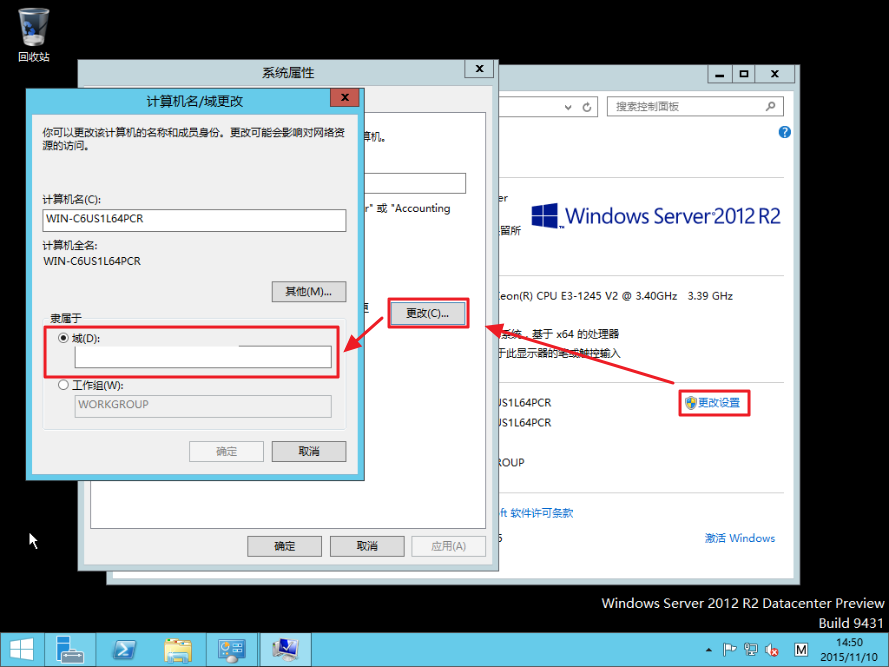
Task: Open the Recycle Bin desktop icon
Action: point(33,34)
